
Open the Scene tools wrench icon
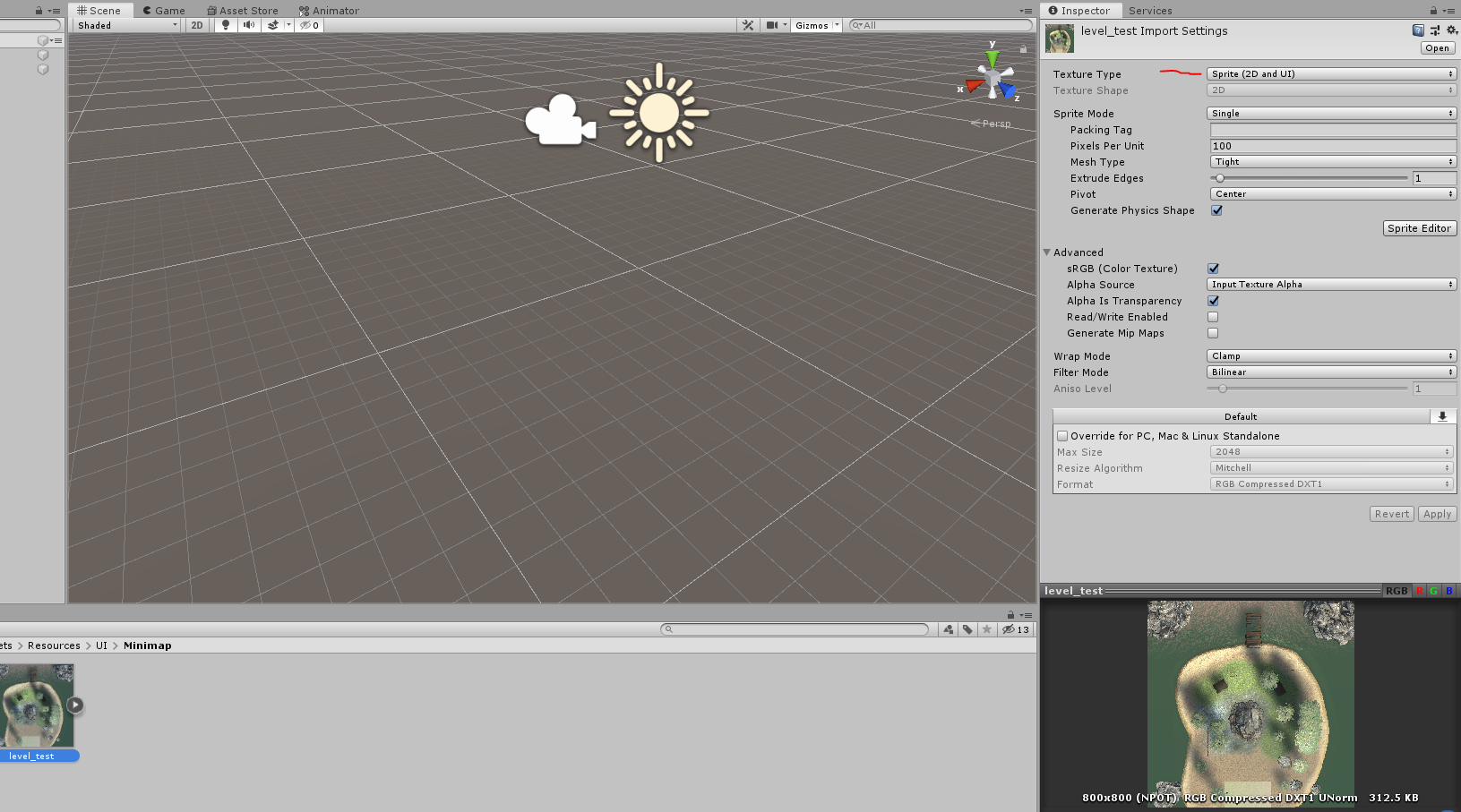(x=748, y=25)
